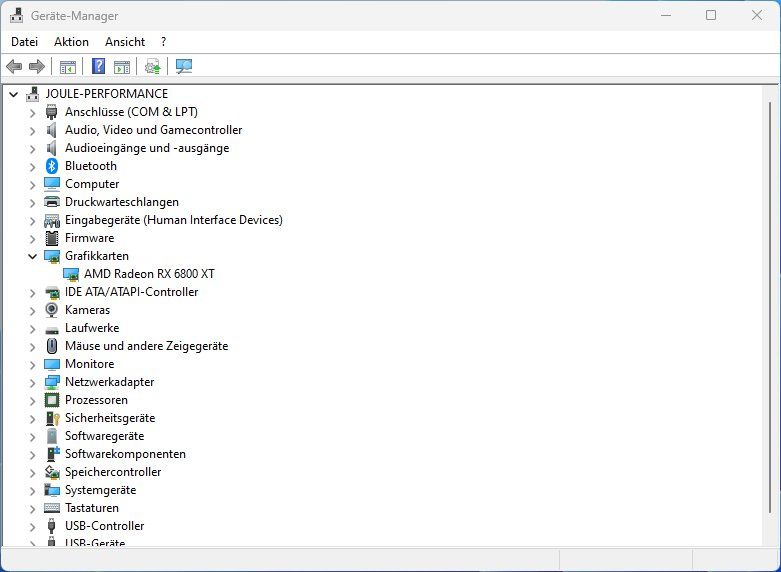Click the Mäuse und andere Zeigegeräte icon

(52, 346)
